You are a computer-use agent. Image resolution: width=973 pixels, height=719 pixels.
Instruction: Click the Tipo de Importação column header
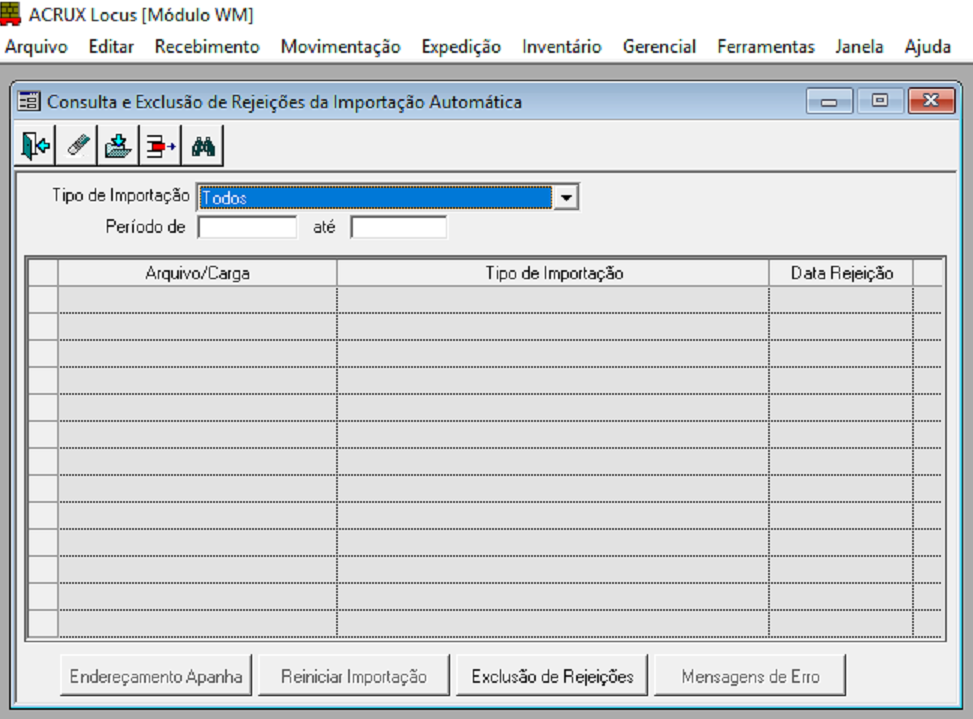[553, 273]
